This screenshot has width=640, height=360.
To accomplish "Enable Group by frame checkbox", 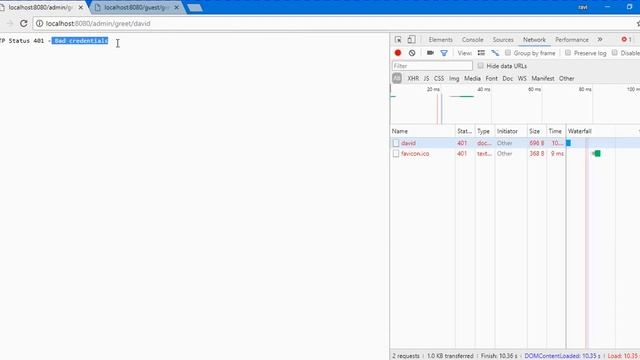I will point(508,53).
